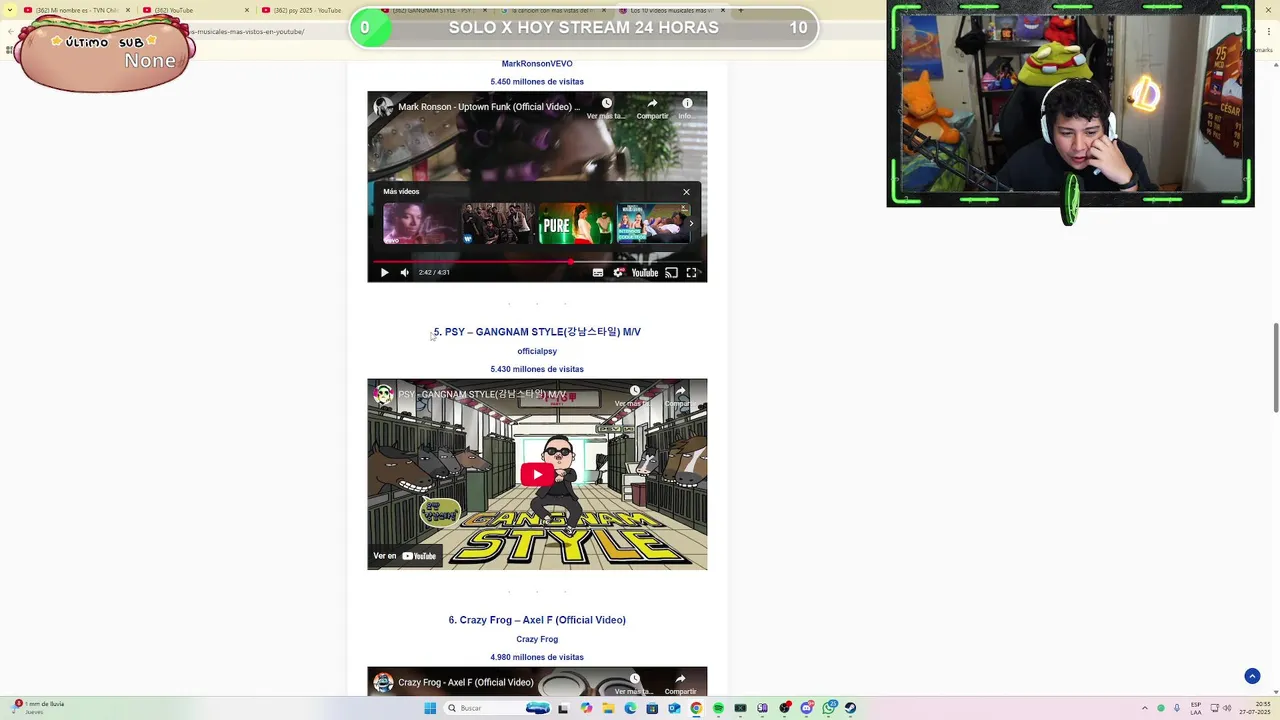Screen dimensions: 1280x720
Task: Open Discord from taskbar
Action: click(807, 708)
